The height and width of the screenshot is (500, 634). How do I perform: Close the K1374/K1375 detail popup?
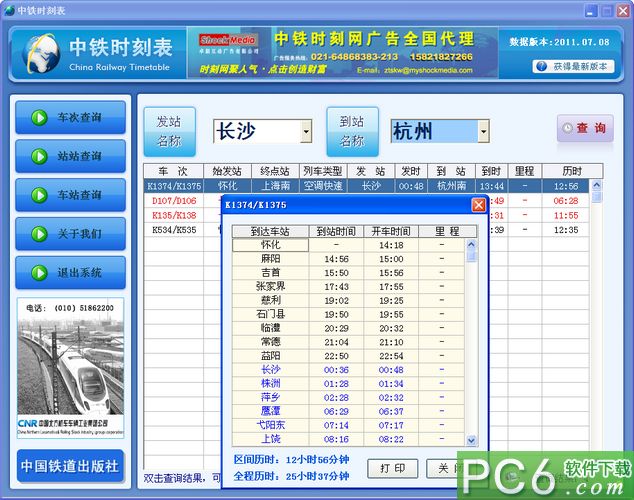click(479, 205)
